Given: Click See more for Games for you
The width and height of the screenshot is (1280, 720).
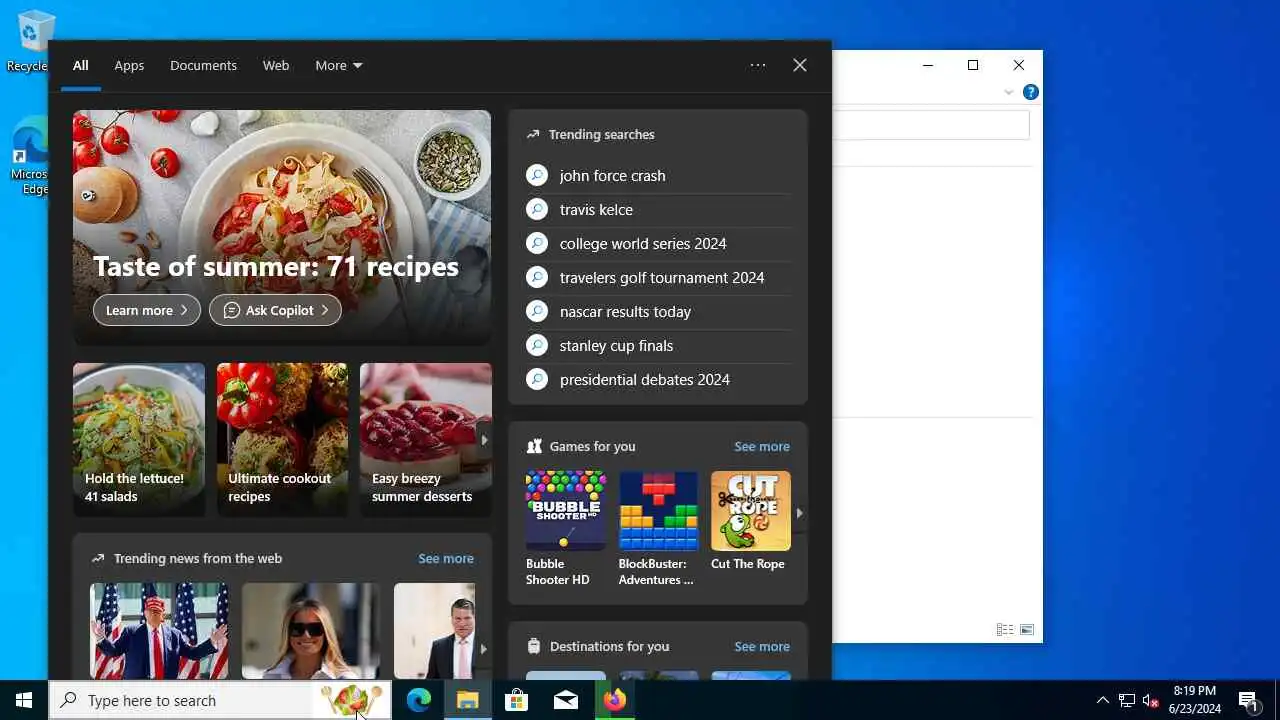Looking at the screenshot, I should tap(762, 446).
